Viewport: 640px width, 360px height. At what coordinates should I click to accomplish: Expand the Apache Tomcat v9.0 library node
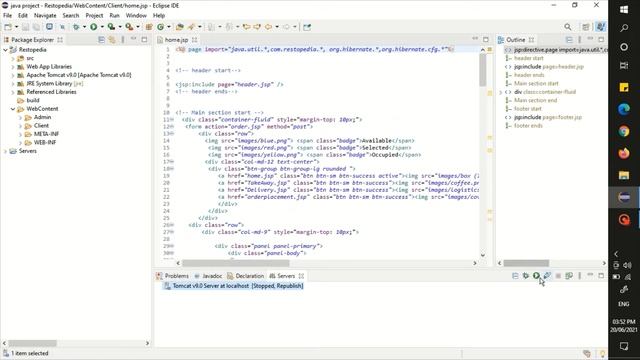(13, 75)
